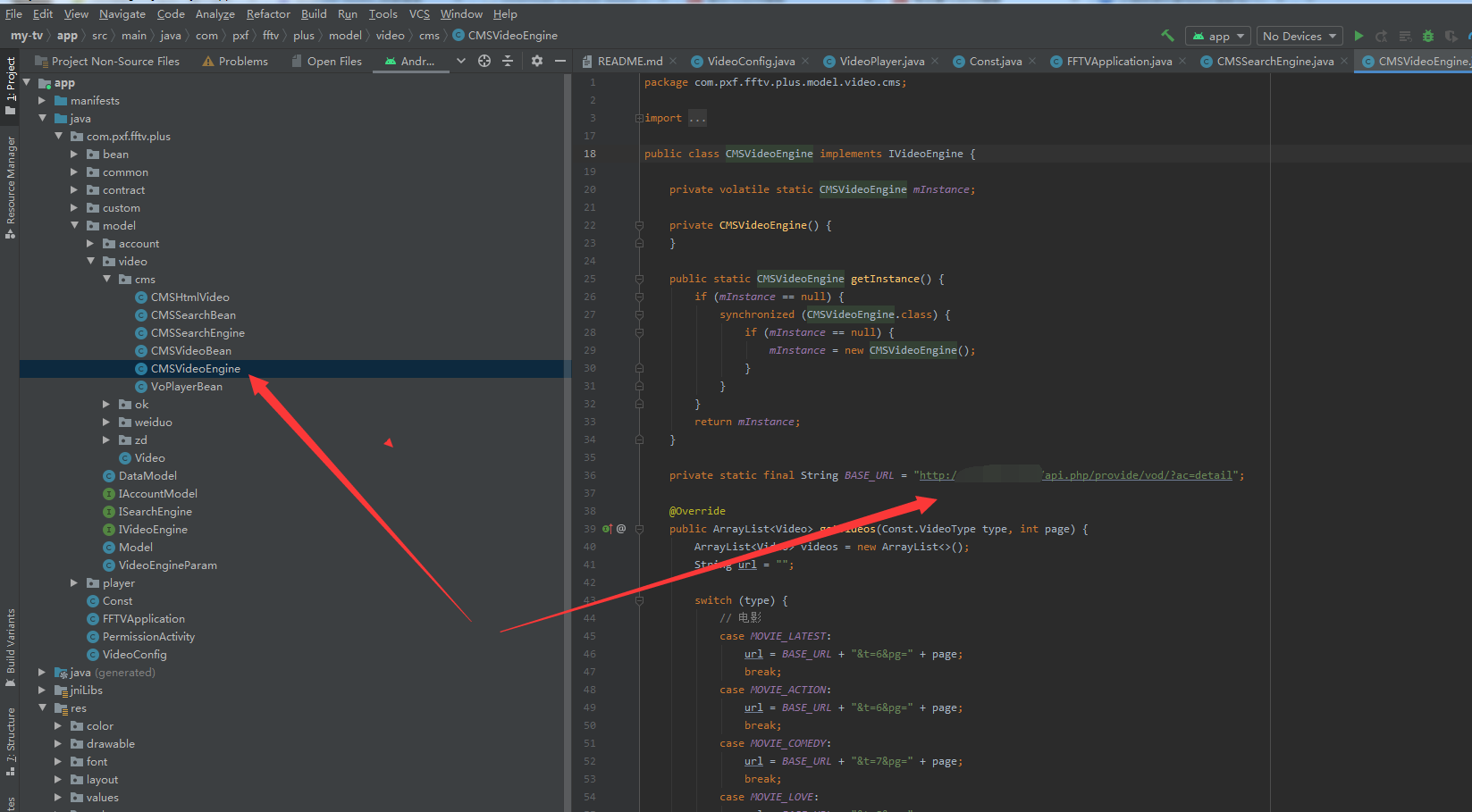Click the 'cms' breadcrumb in navigation bar

coord(429,36)
